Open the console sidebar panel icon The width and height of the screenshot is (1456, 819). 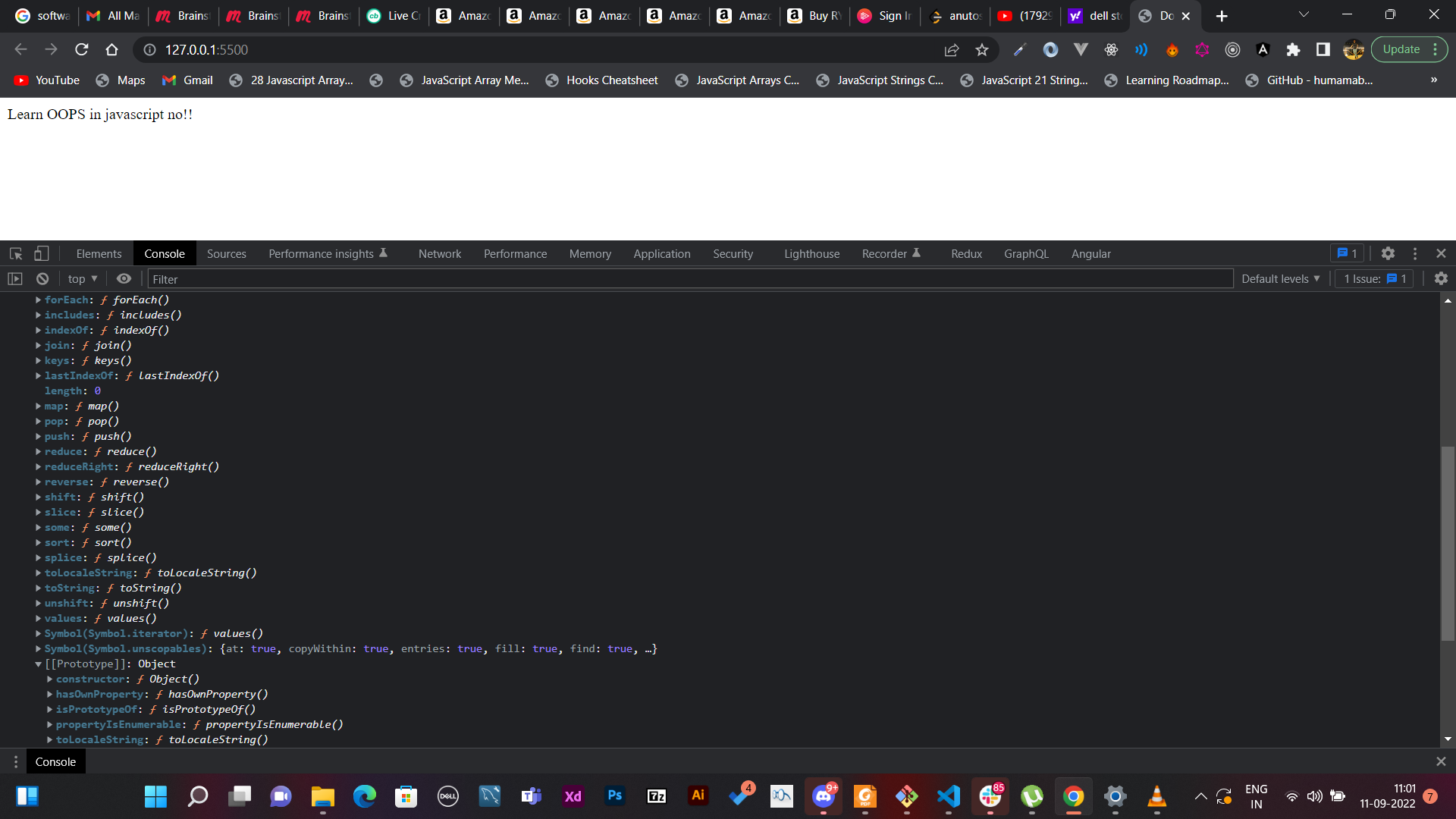[15, 279]
